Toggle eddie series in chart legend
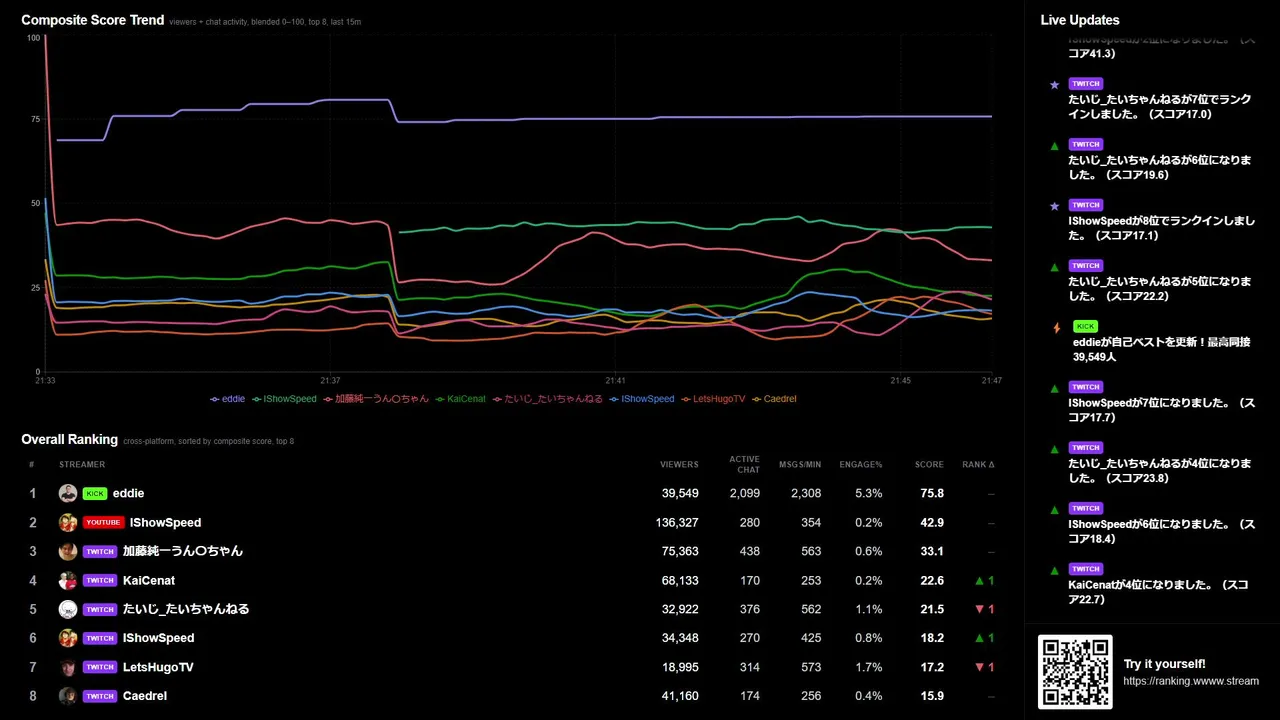The width and height of the screenshot is (1280, 720). 227,399
